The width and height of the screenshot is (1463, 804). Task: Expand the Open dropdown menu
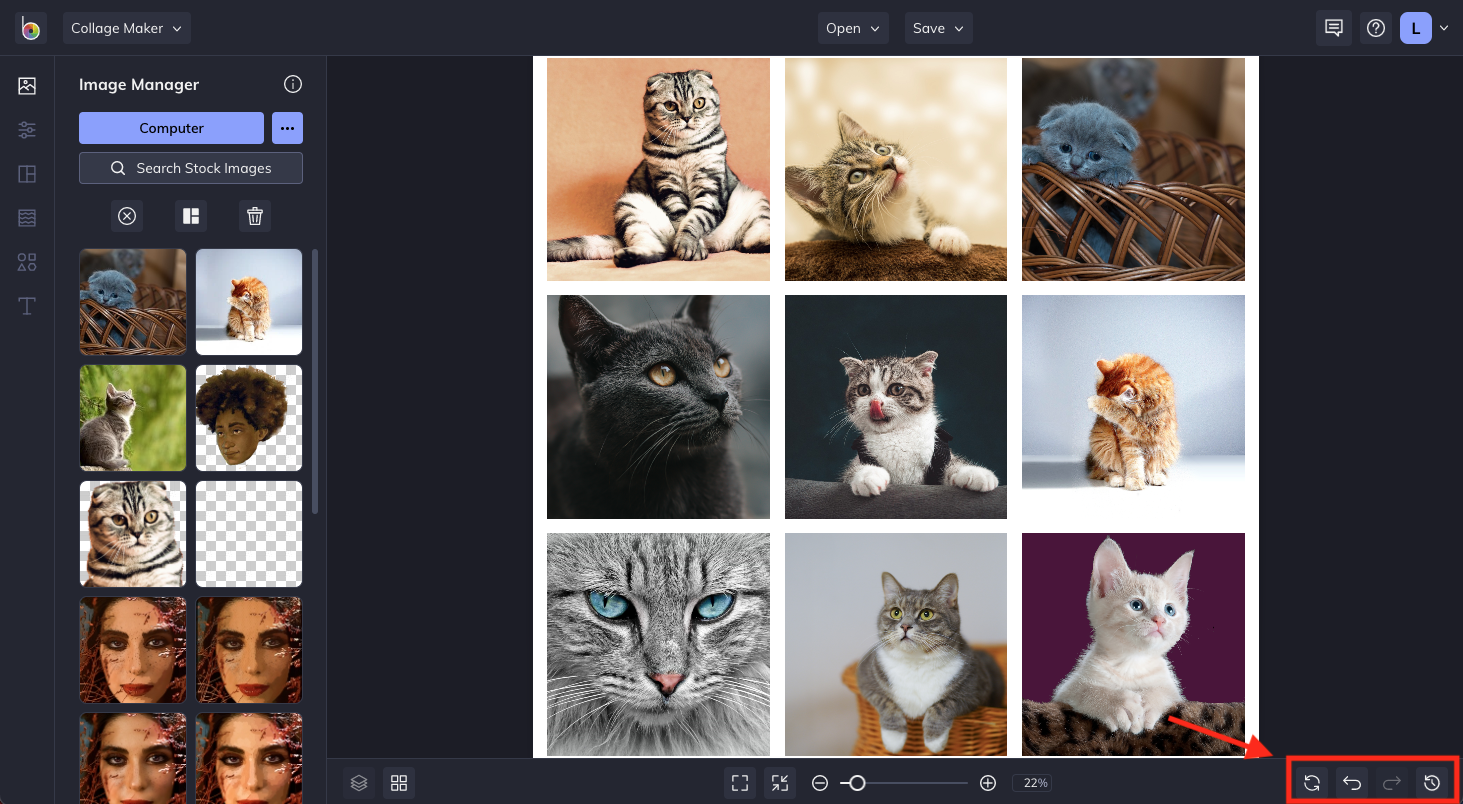(x=852, y=28)
